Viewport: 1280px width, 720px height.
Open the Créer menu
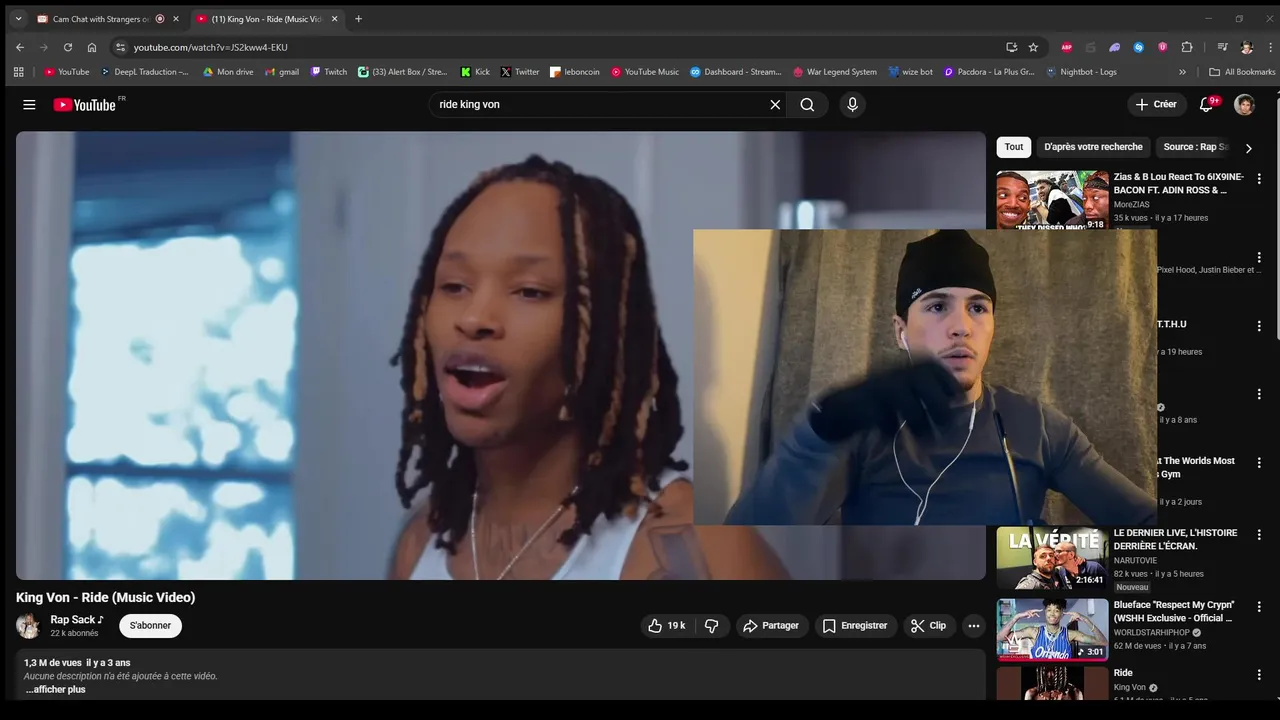(1156, 104)
